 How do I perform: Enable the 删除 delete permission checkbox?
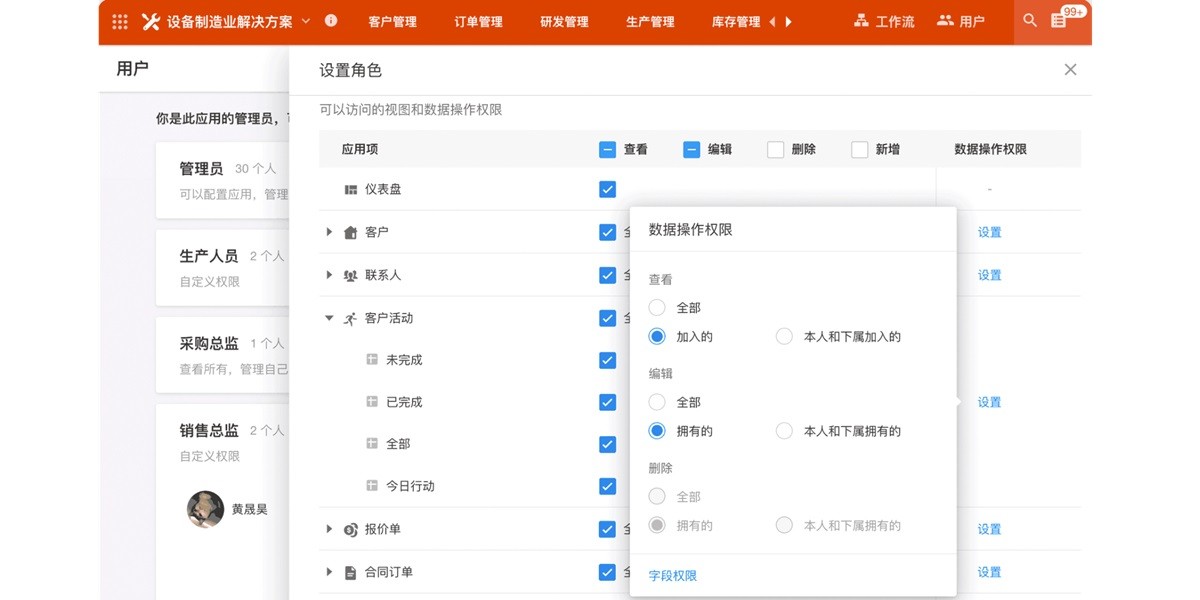(775, 149)
